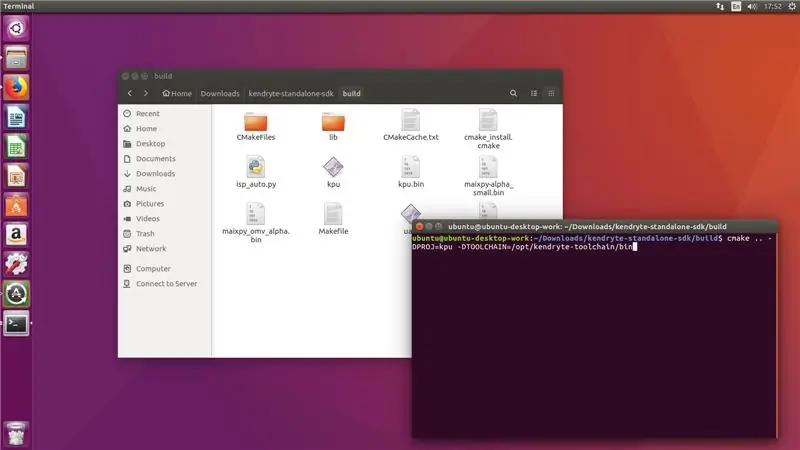This screenshot has height=450, width=800.
Task: Click the Terminal icon in the launcher
Action: [16, 323]
